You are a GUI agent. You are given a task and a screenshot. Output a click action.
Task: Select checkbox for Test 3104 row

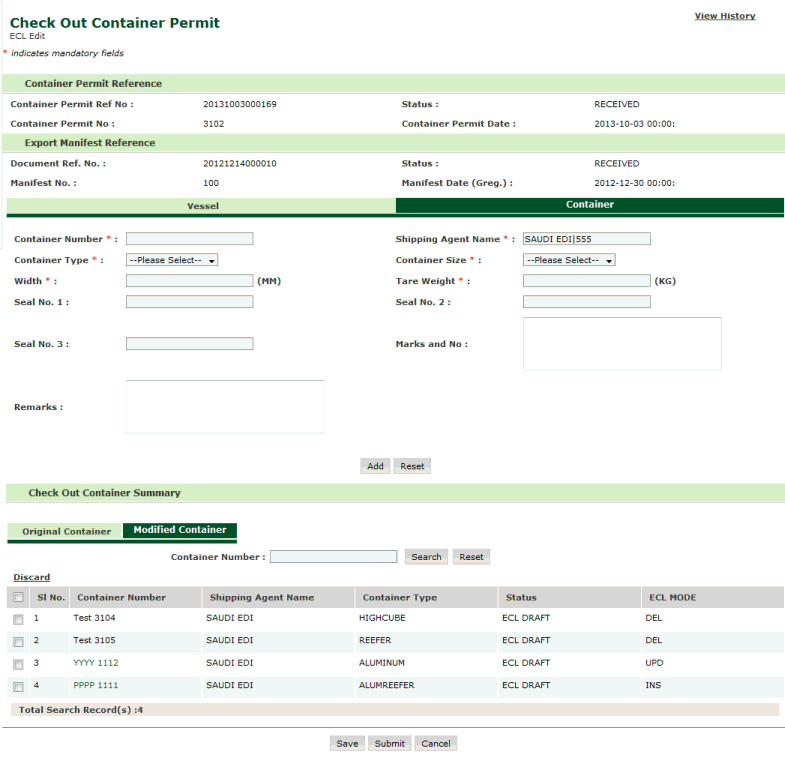coord(18,619)
